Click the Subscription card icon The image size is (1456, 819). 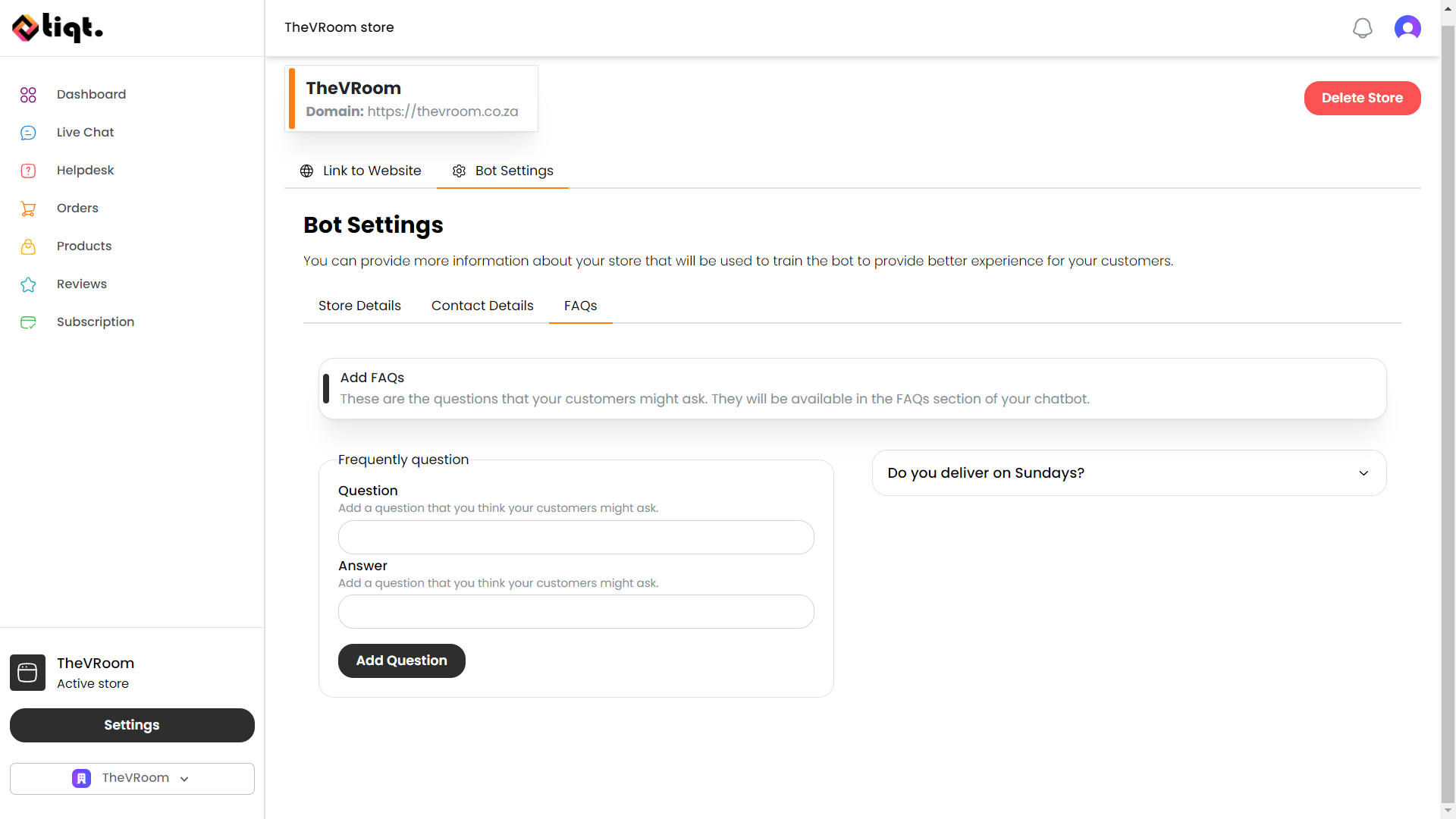(28, 322)
